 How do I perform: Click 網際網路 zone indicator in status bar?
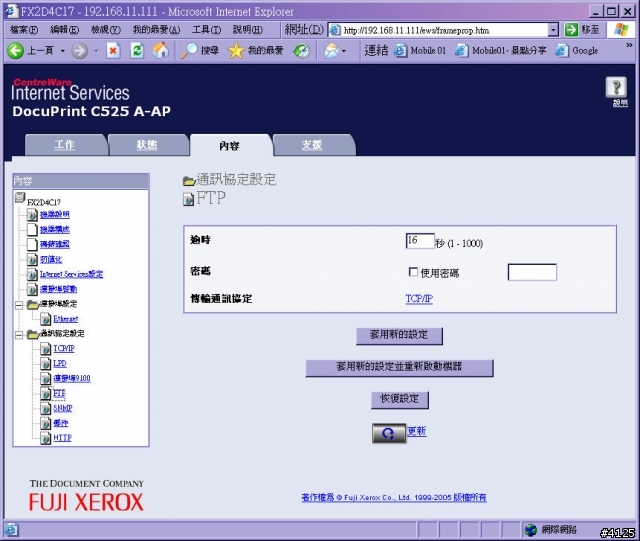(x=550, y=530)
